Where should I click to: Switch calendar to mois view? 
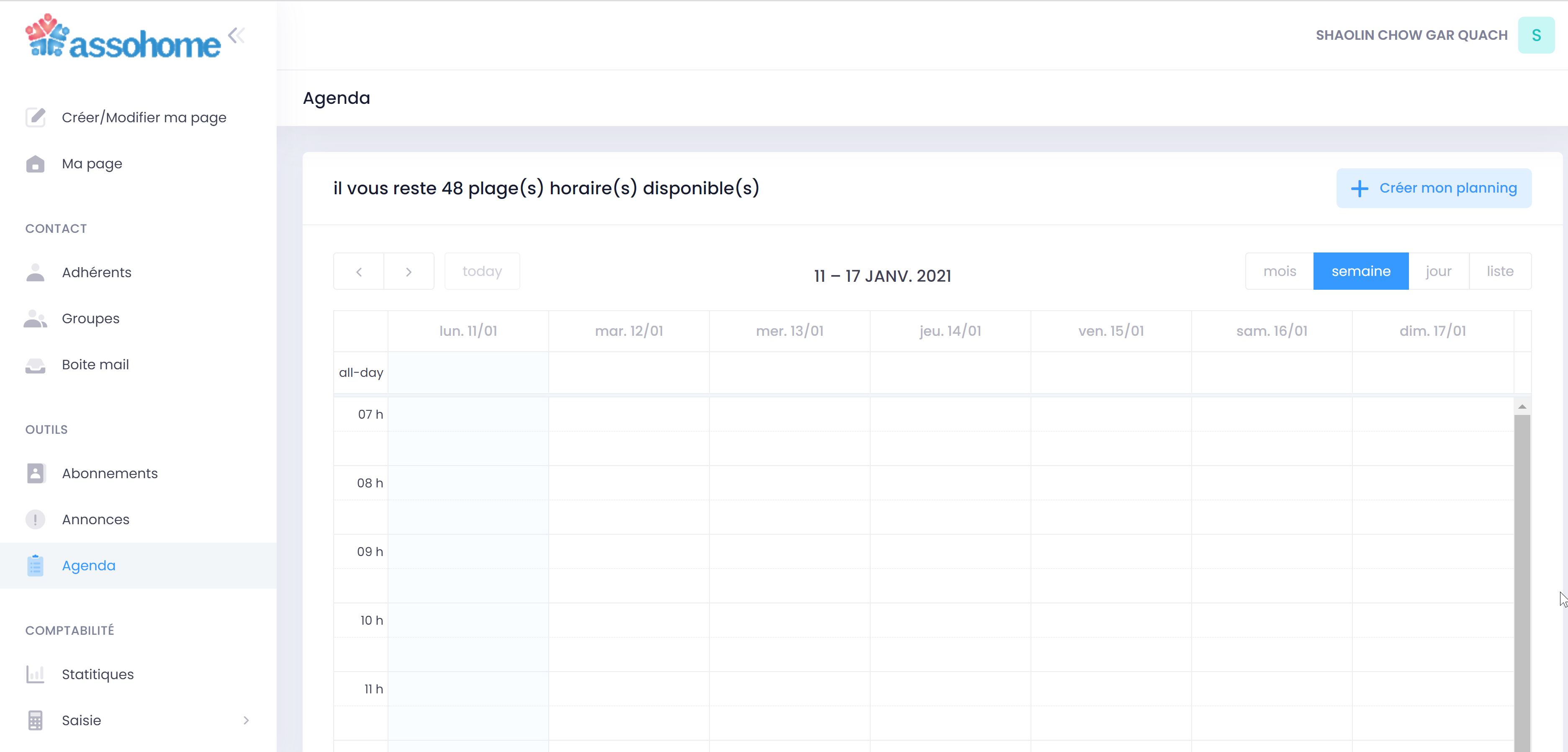(x=1280, y=271)
